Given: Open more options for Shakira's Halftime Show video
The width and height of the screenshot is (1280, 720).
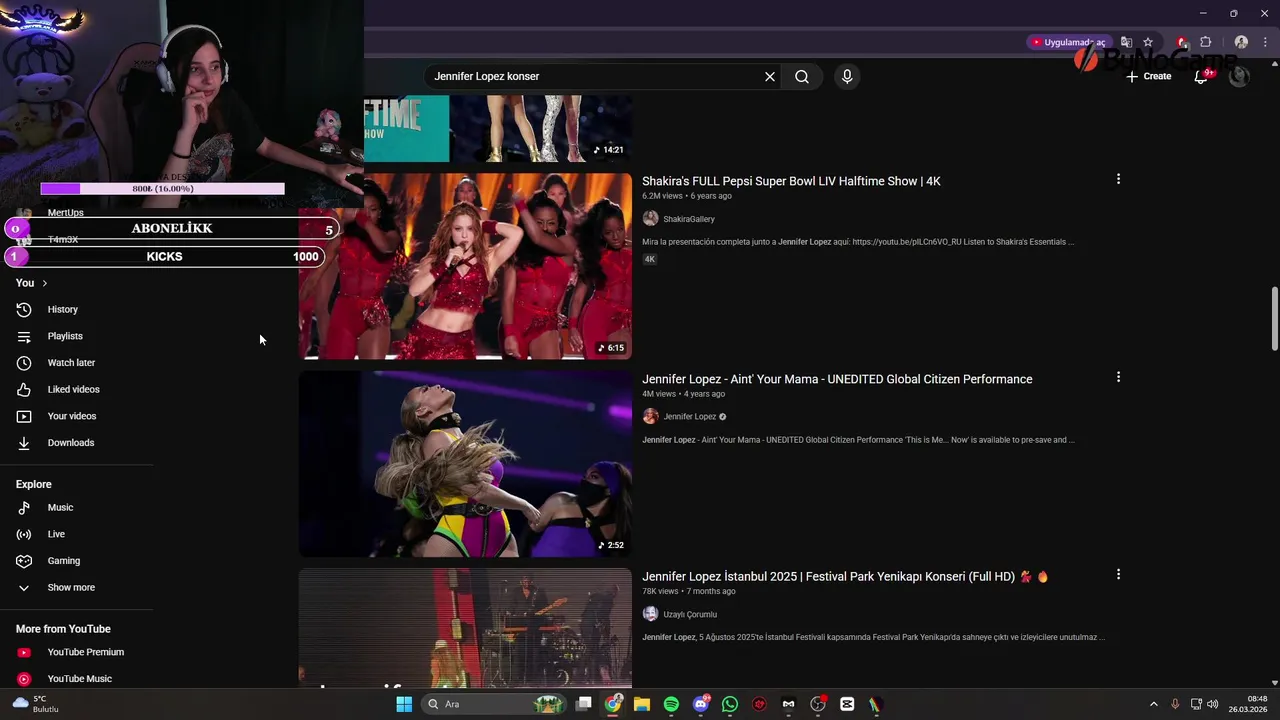Looking at the screenshot, I should coord(1118,179).
